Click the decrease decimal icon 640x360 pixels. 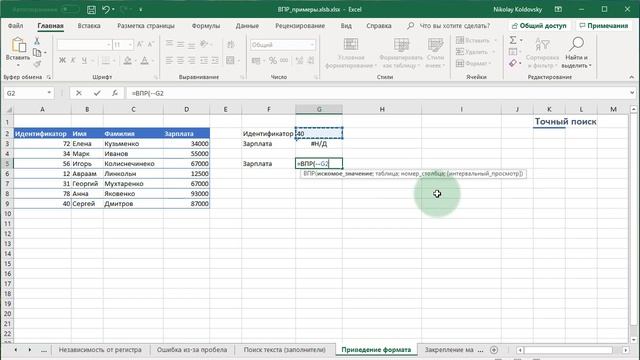(311, 61)
